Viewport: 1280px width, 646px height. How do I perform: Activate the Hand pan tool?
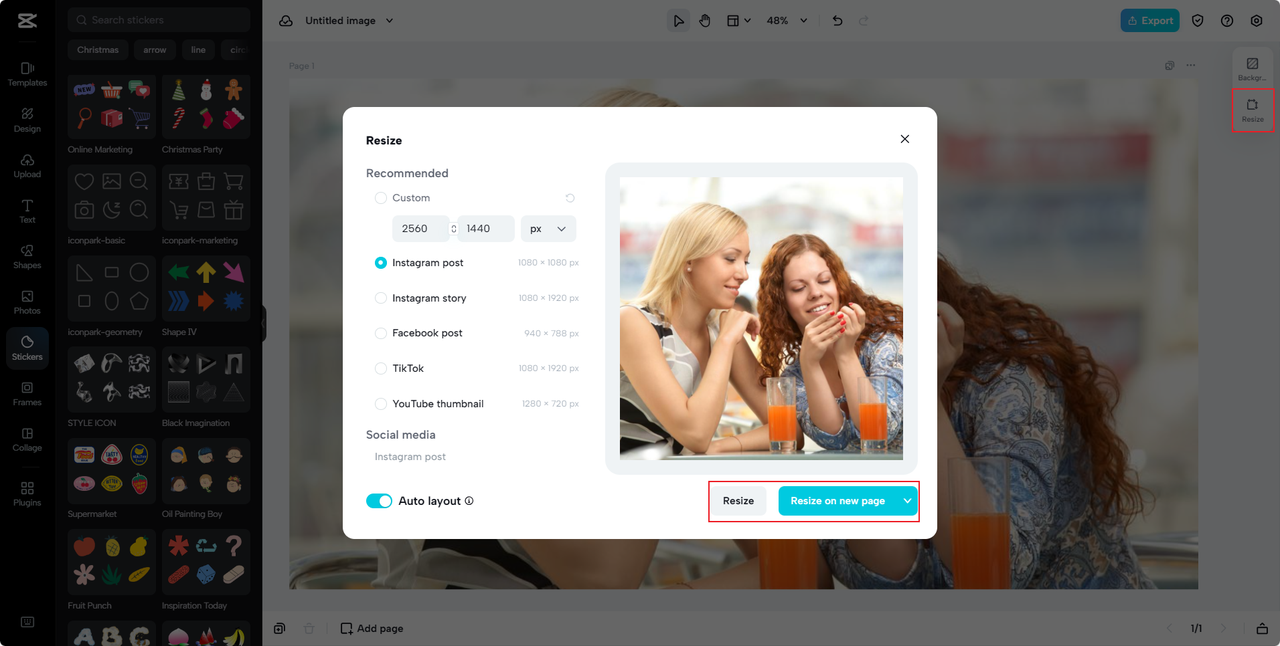705,20
